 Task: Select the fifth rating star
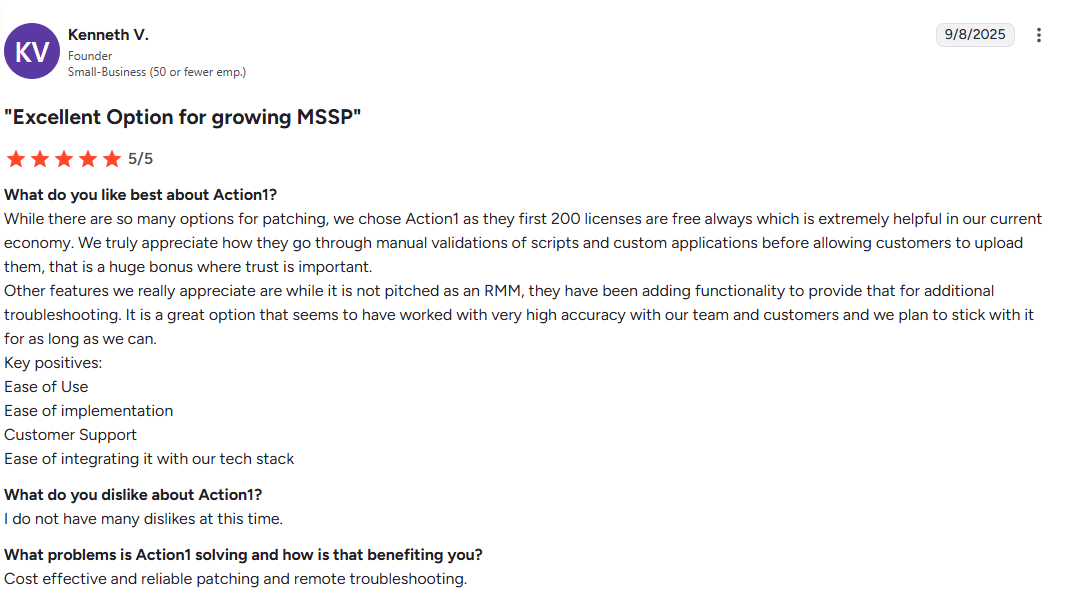click(x=112, y=159)
